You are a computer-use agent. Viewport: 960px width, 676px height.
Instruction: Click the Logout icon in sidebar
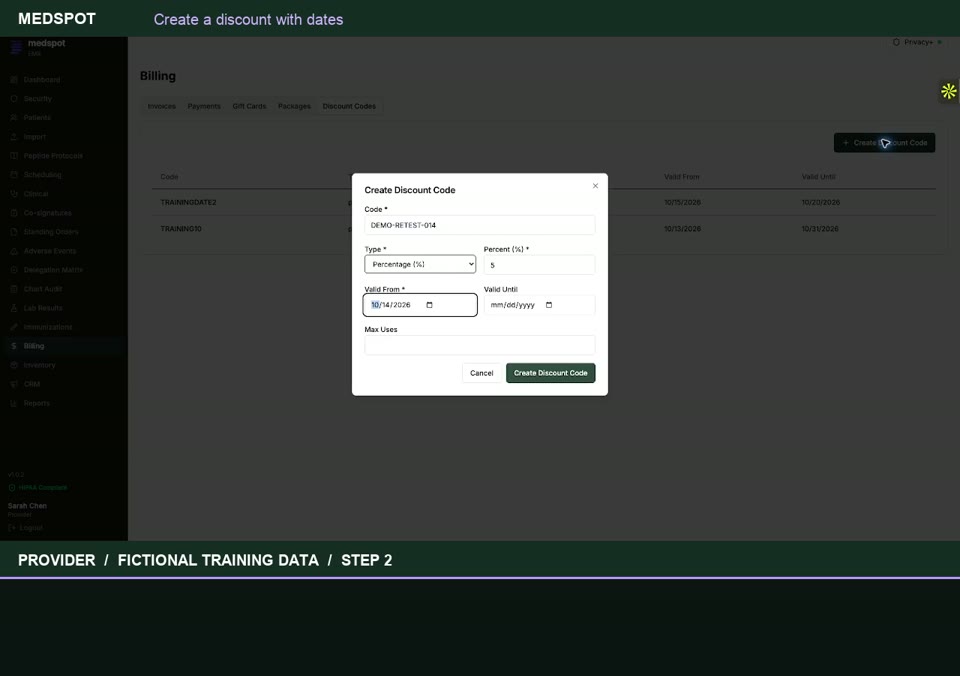[12, 528]
